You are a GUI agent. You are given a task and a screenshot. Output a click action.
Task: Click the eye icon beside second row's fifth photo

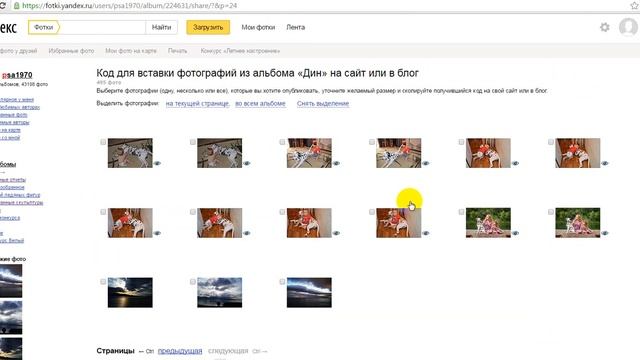(516, 233)
